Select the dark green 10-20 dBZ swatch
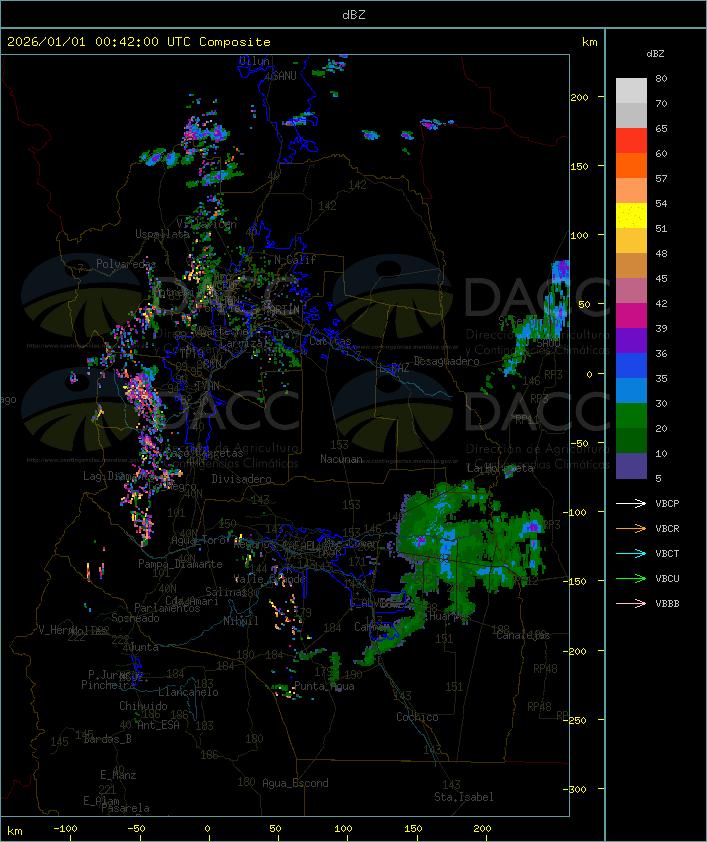 [631, 440]
